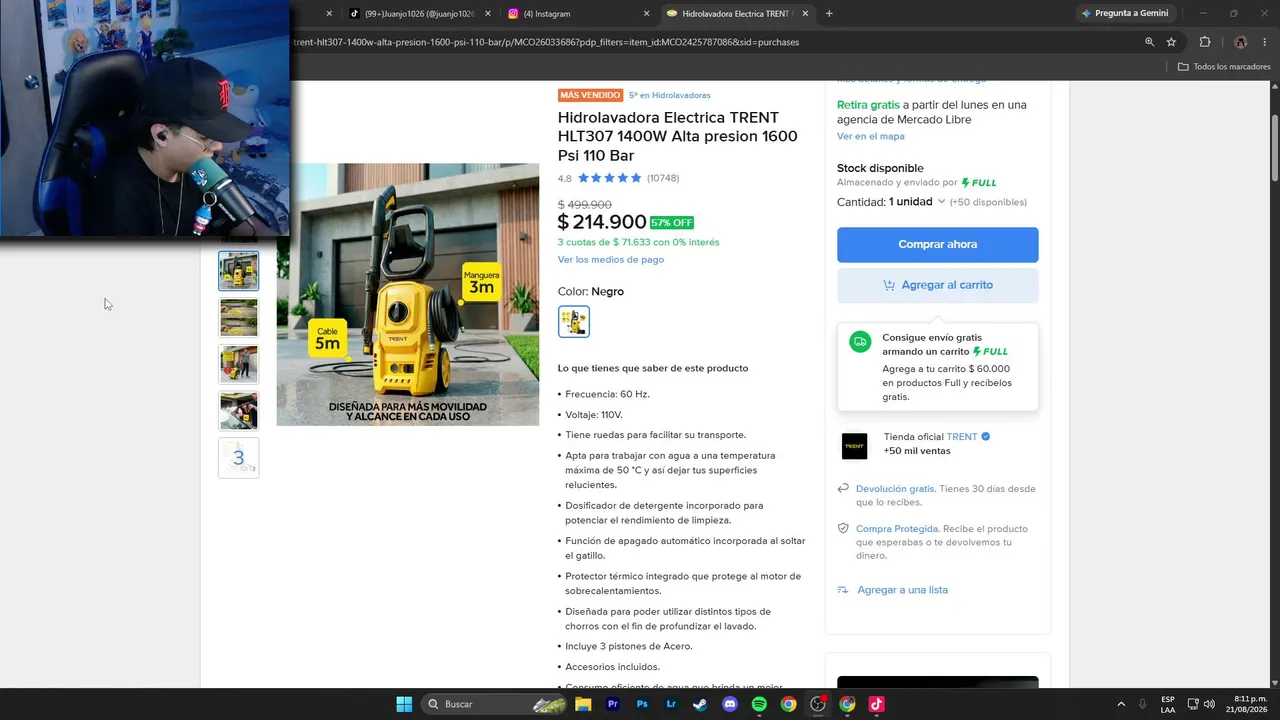This screenshot has width=1280, height=720.
Task: Click the MÁS VENDIDO badge
Action: coord(590,95)
